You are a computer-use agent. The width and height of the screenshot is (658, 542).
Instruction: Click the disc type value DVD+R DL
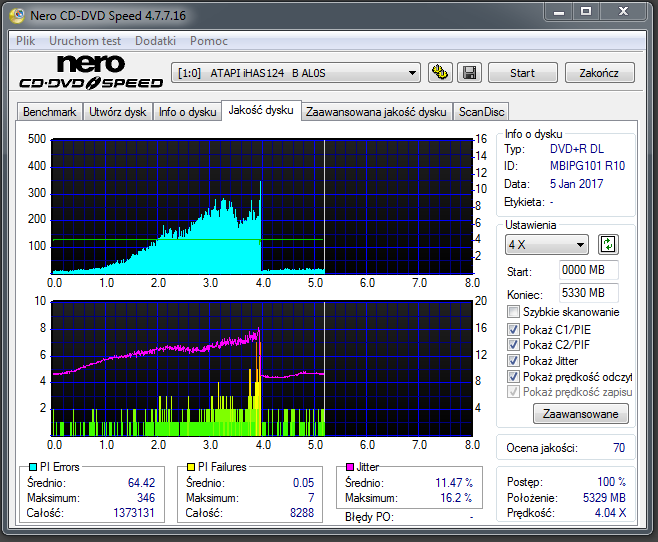coord(577,149)
